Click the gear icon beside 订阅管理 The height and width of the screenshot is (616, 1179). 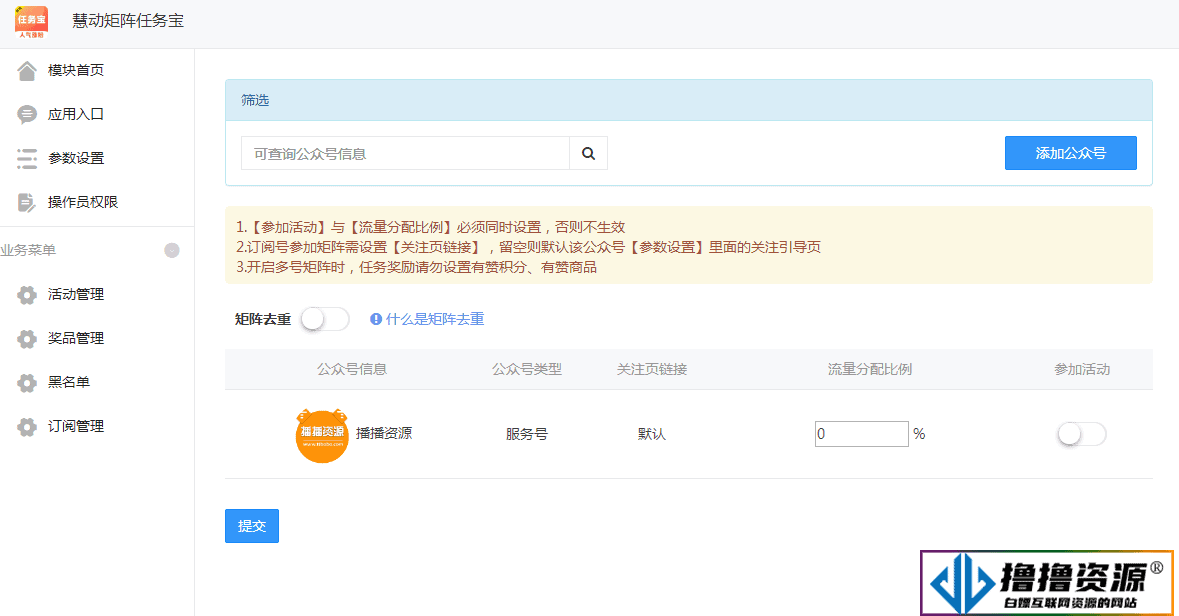pos(26,426)
